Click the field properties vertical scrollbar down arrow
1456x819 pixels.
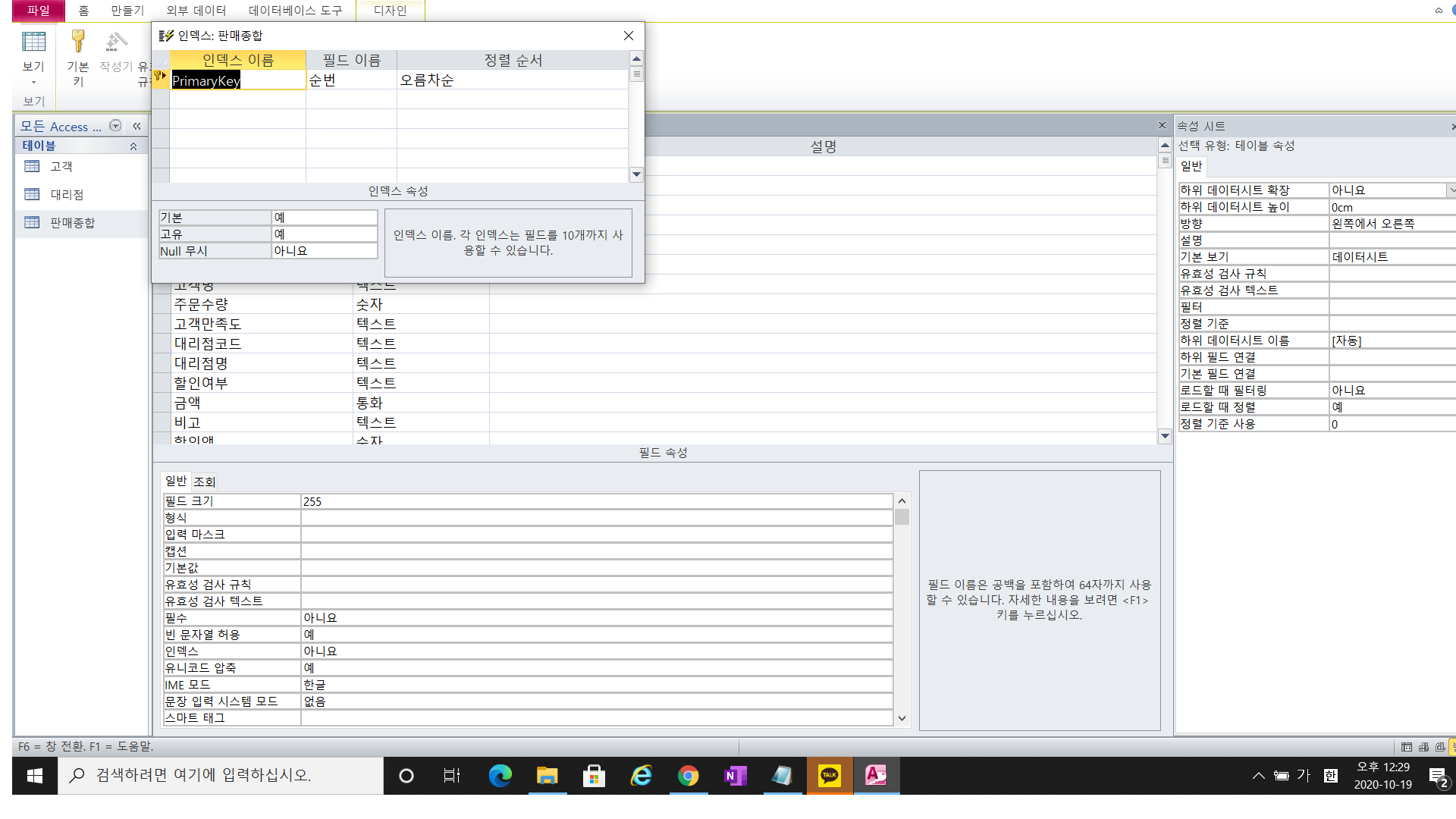902,718
